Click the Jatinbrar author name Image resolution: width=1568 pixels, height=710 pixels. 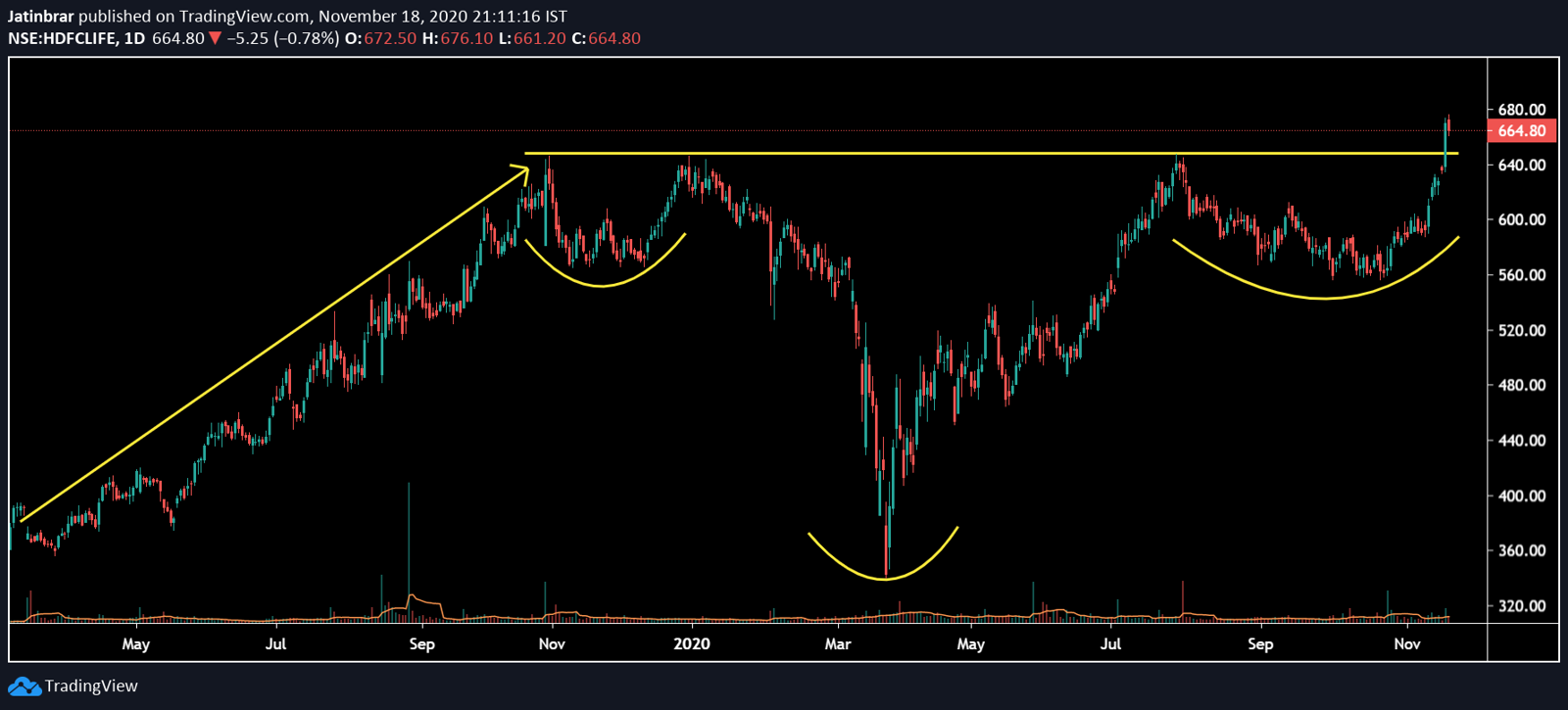point(41,17)
